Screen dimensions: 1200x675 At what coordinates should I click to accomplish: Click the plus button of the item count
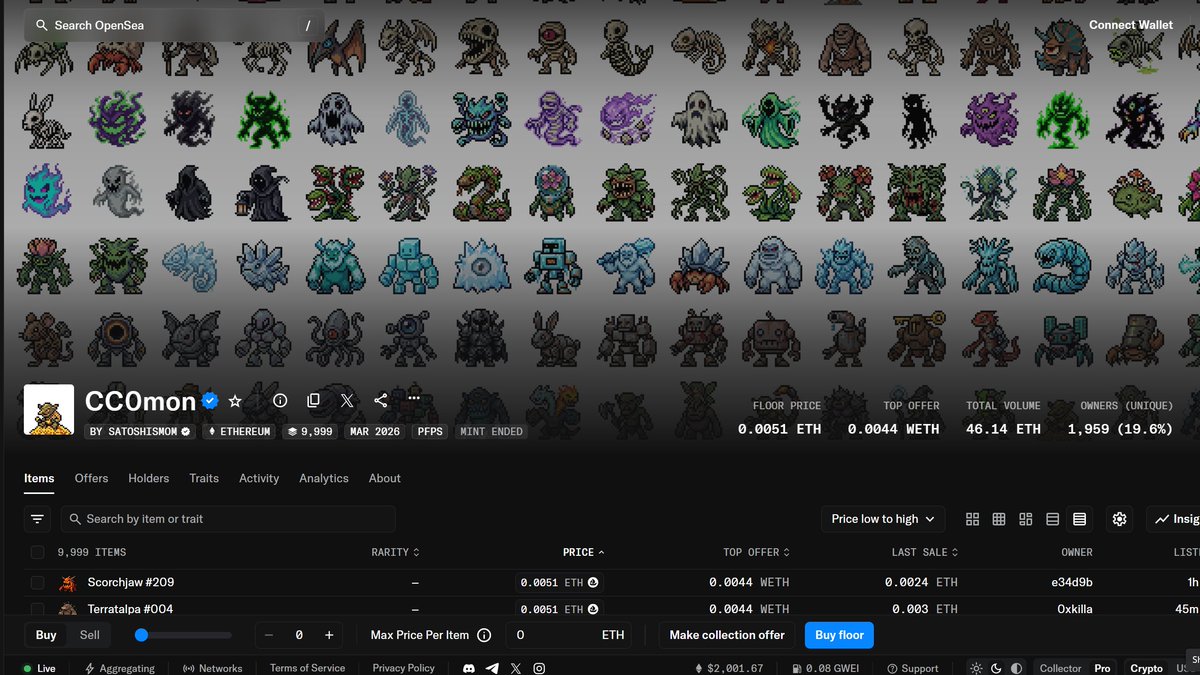coord(329,635)
